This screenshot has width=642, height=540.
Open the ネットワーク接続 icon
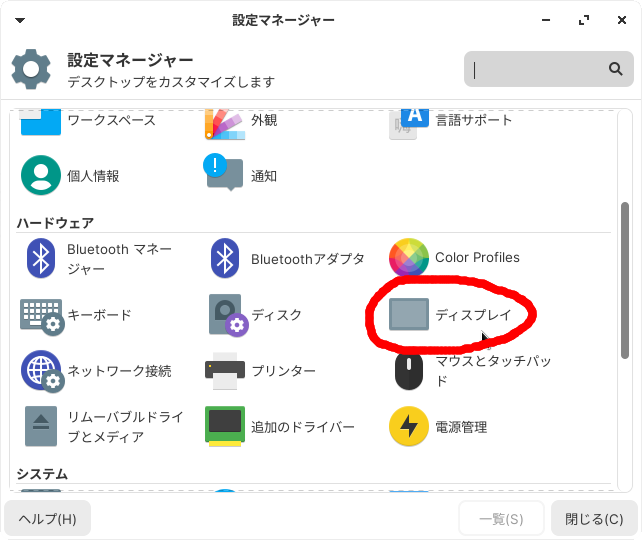pos(42,371)
